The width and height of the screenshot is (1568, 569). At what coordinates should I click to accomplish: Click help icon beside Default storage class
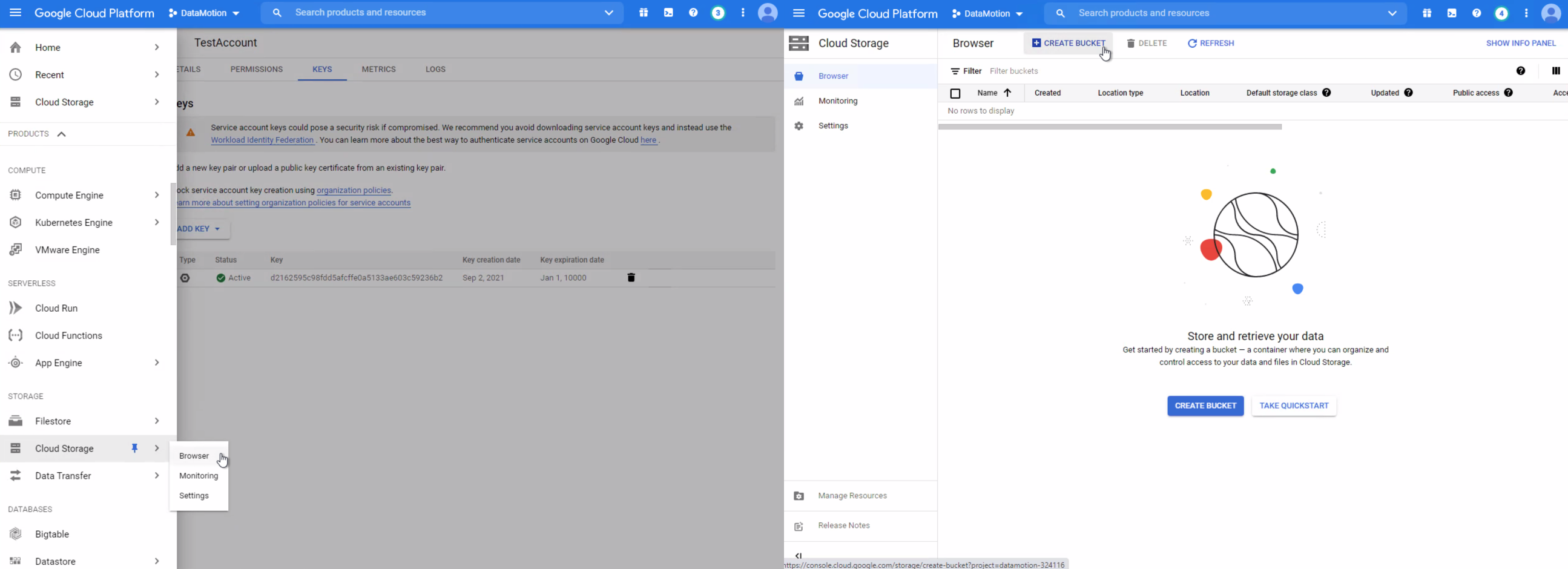pos(1326,93)
